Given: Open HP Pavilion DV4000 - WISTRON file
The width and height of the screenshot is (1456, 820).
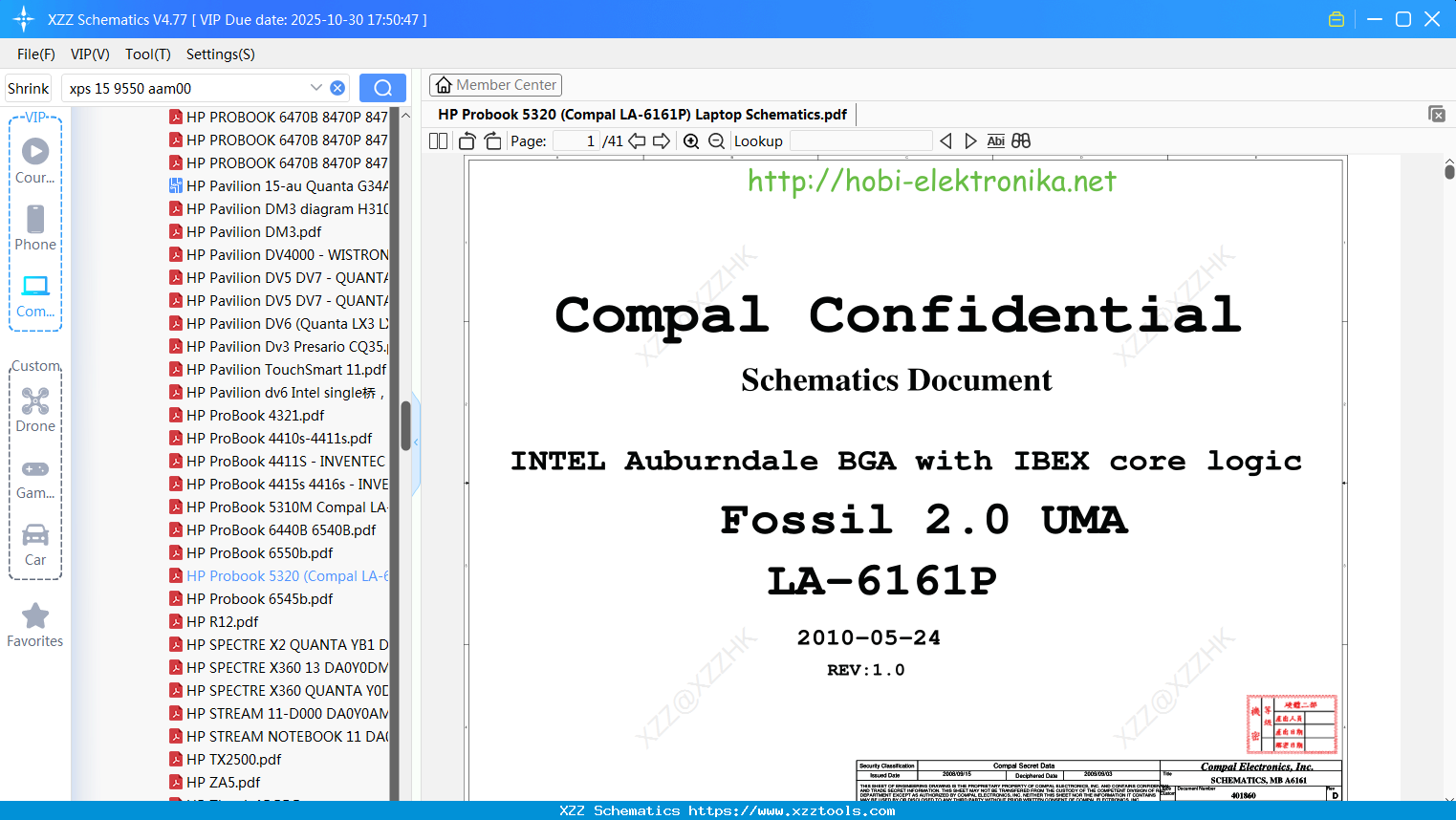Looking at the screenshot, I should 279,254.
